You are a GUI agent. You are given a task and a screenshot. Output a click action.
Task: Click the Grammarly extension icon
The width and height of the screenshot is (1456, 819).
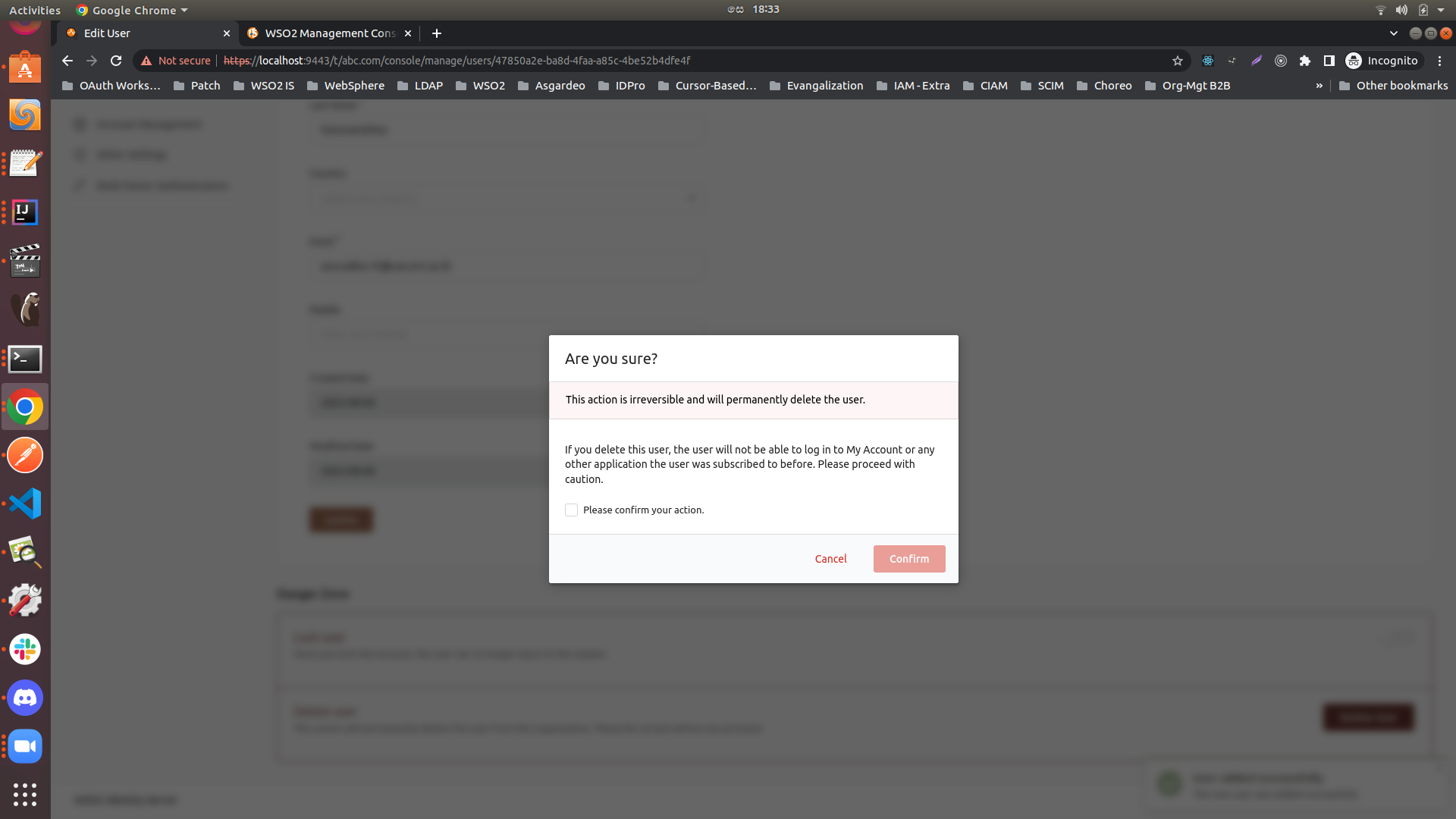coord(1257,61)
